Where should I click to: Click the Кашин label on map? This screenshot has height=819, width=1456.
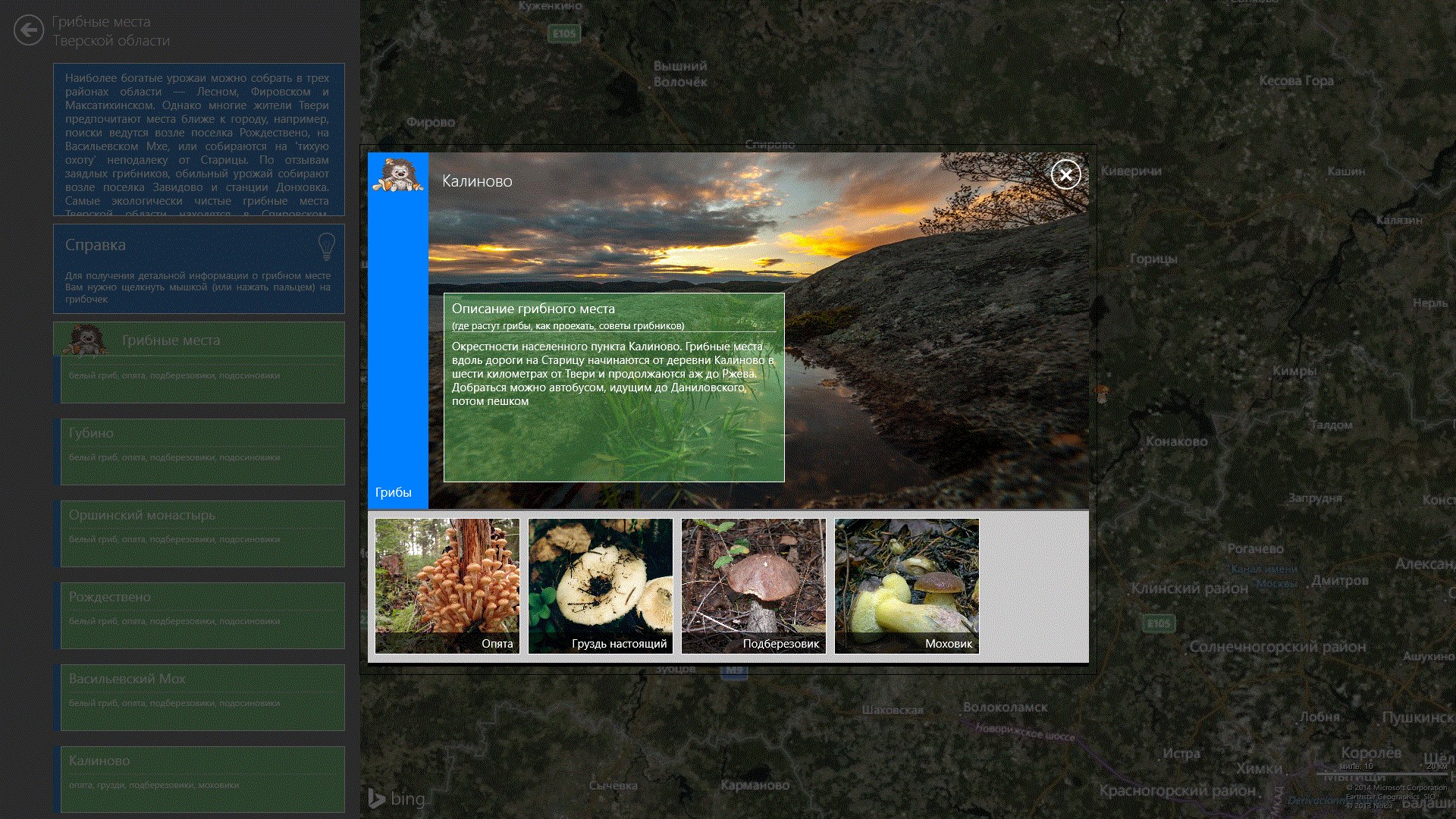tap(1346, 171)
